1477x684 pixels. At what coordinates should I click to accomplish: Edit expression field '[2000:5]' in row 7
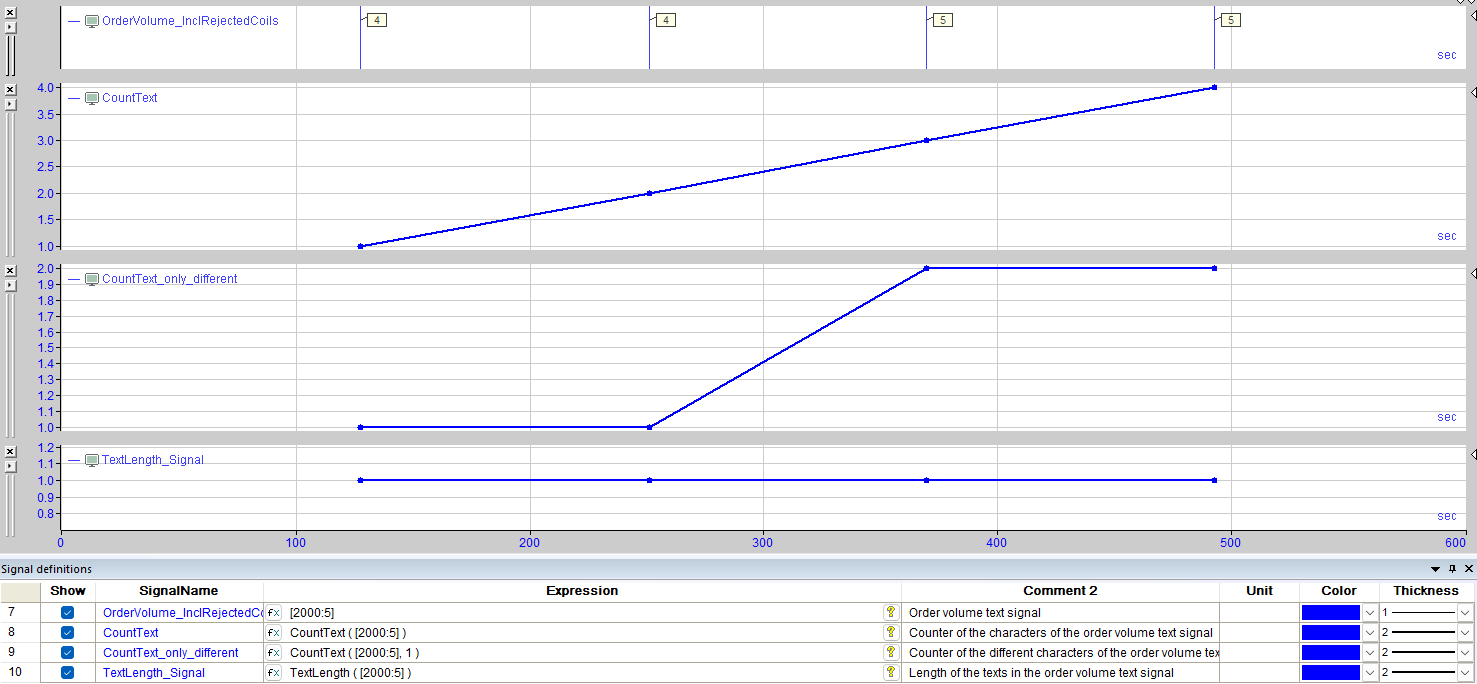click(583, 613)
